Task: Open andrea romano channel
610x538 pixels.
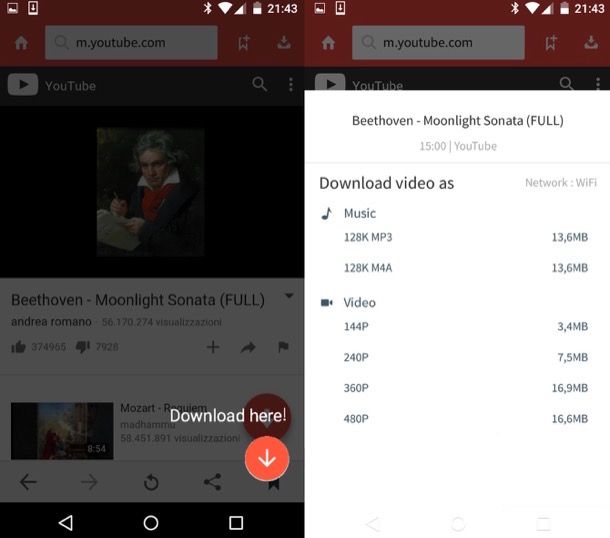Action: pyautogui.click(x=51, y=322)
